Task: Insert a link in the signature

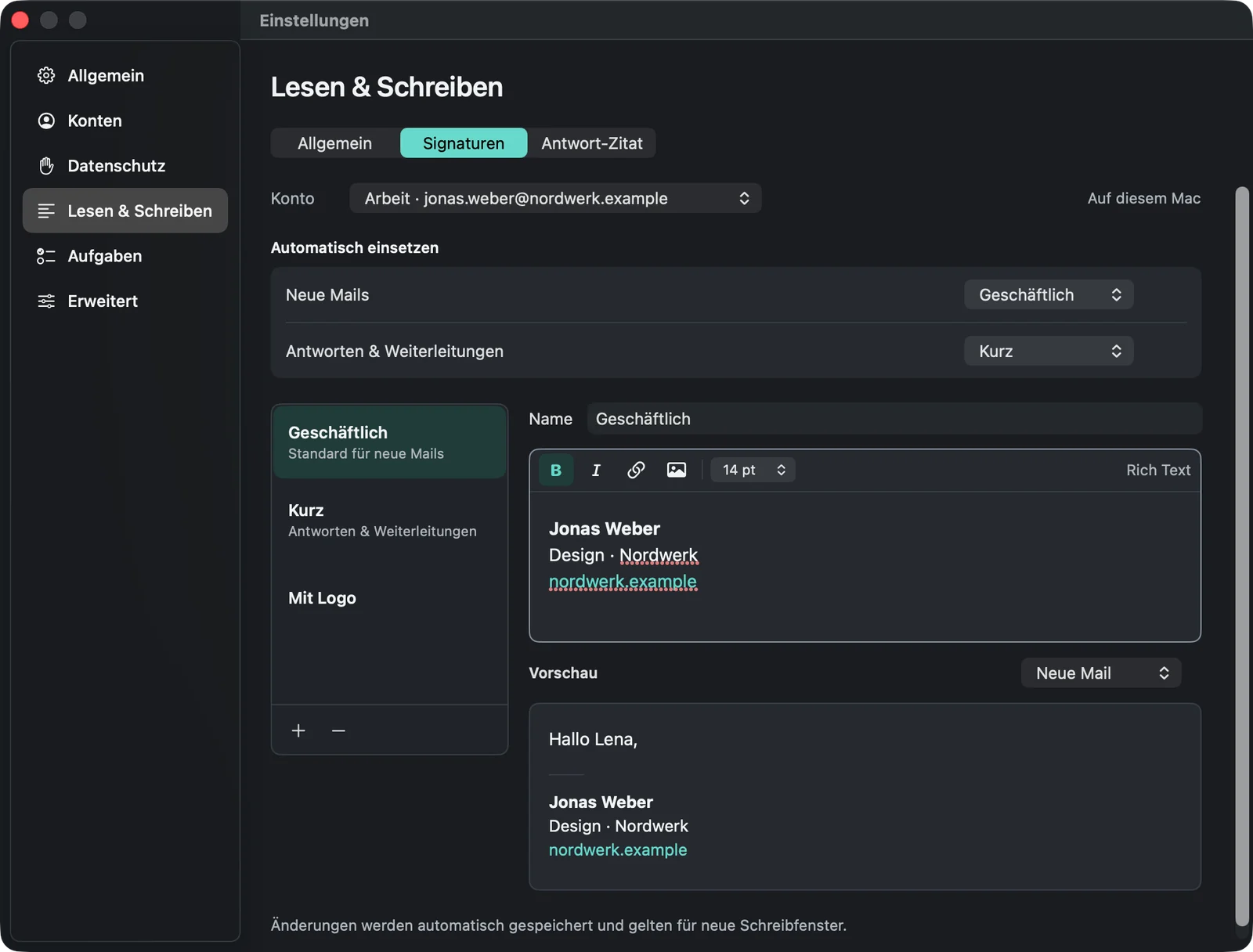Action: [x=636, y=470]
